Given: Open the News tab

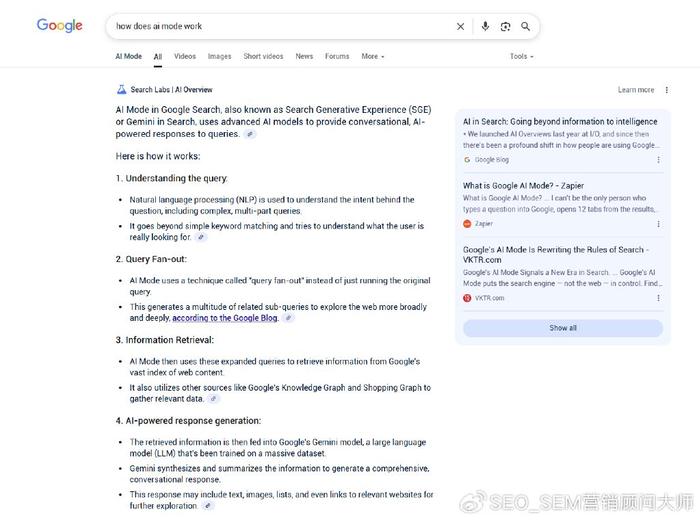Looking at the screenshot, I should pos(304,56).
